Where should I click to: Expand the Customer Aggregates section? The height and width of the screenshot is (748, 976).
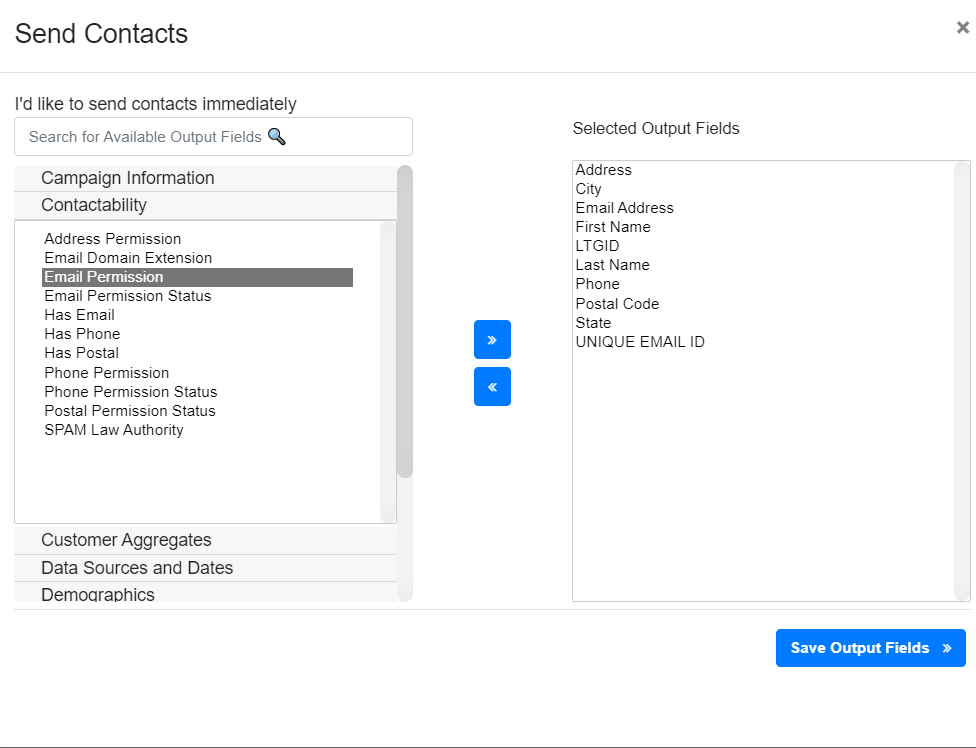[x=126, y=540]
